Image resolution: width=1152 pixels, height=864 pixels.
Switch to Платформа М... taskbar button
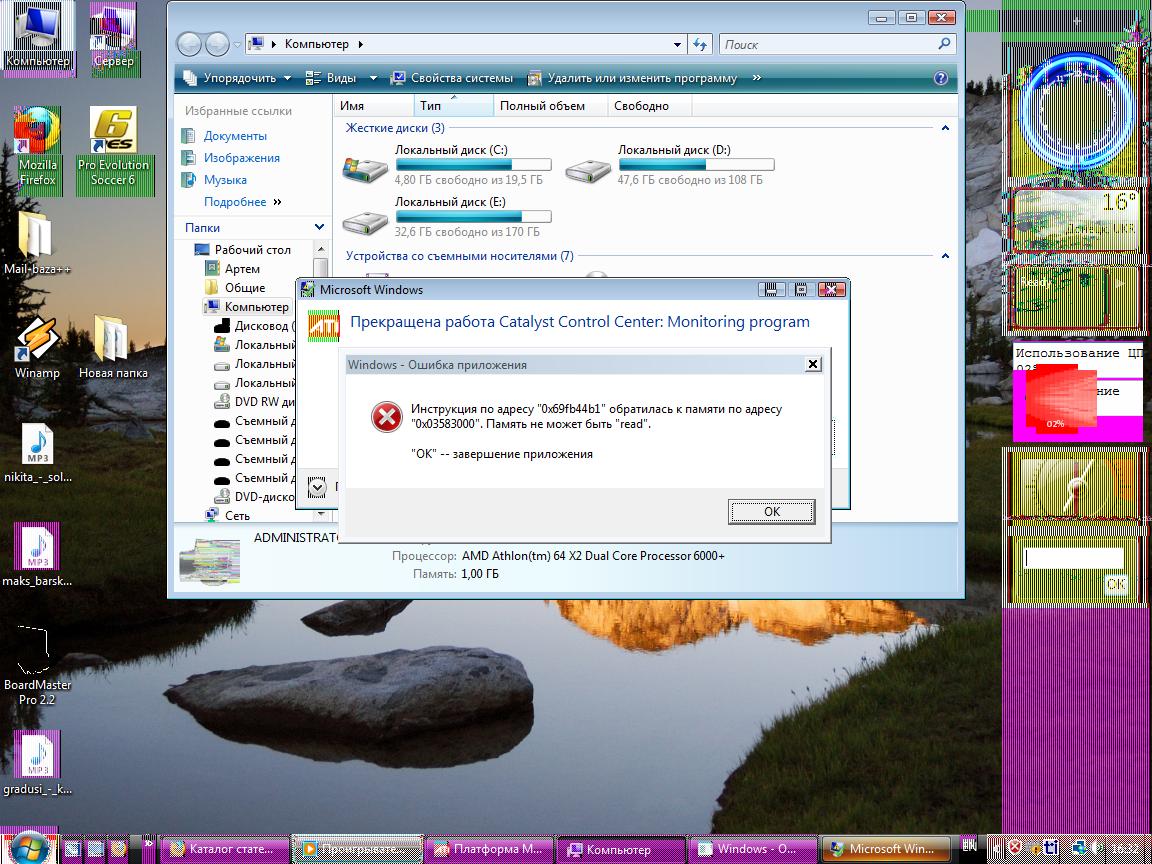click(x=489, y=849)
